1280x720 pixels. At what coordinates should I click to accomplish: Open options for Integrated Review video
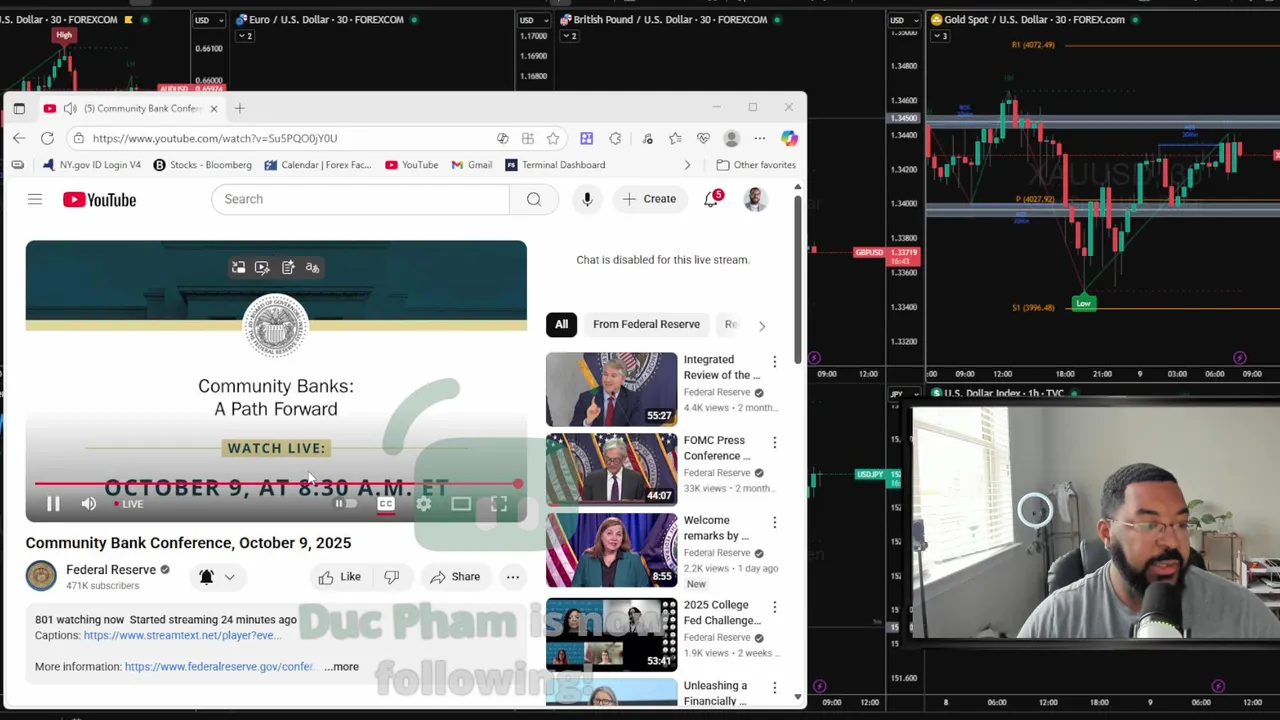coord(774,361)
